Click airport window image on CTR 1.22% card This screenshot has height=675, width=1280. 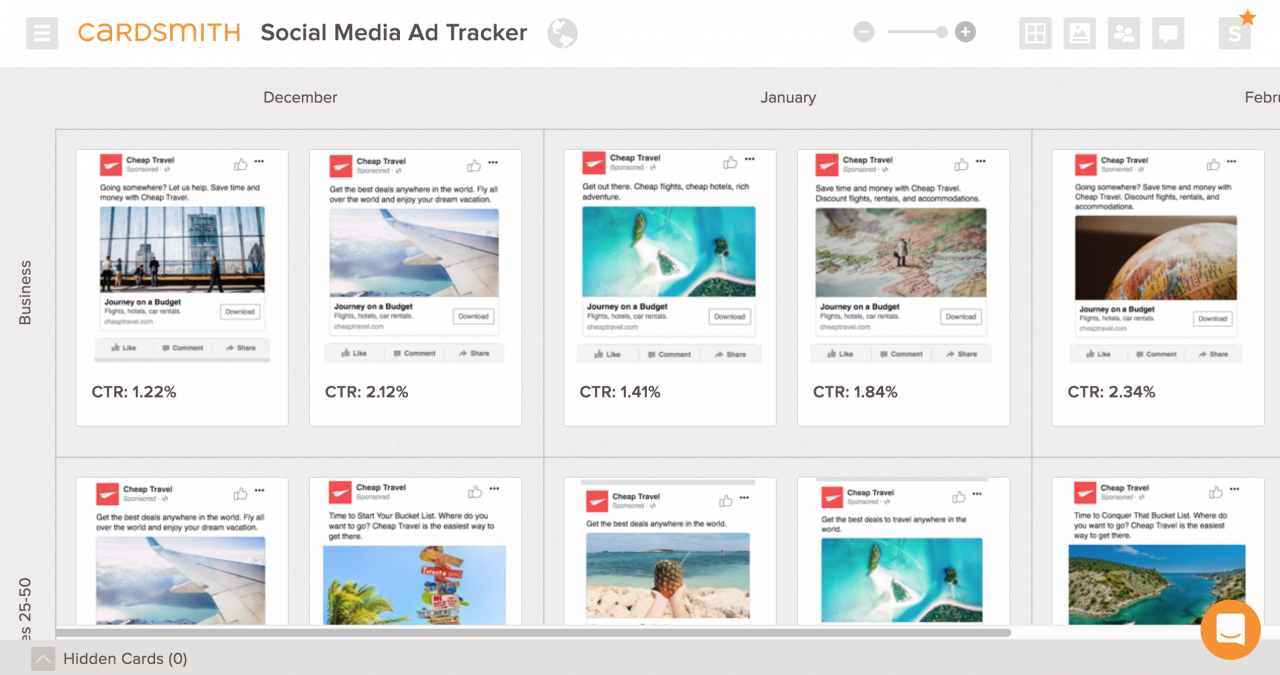pos(182,249)
